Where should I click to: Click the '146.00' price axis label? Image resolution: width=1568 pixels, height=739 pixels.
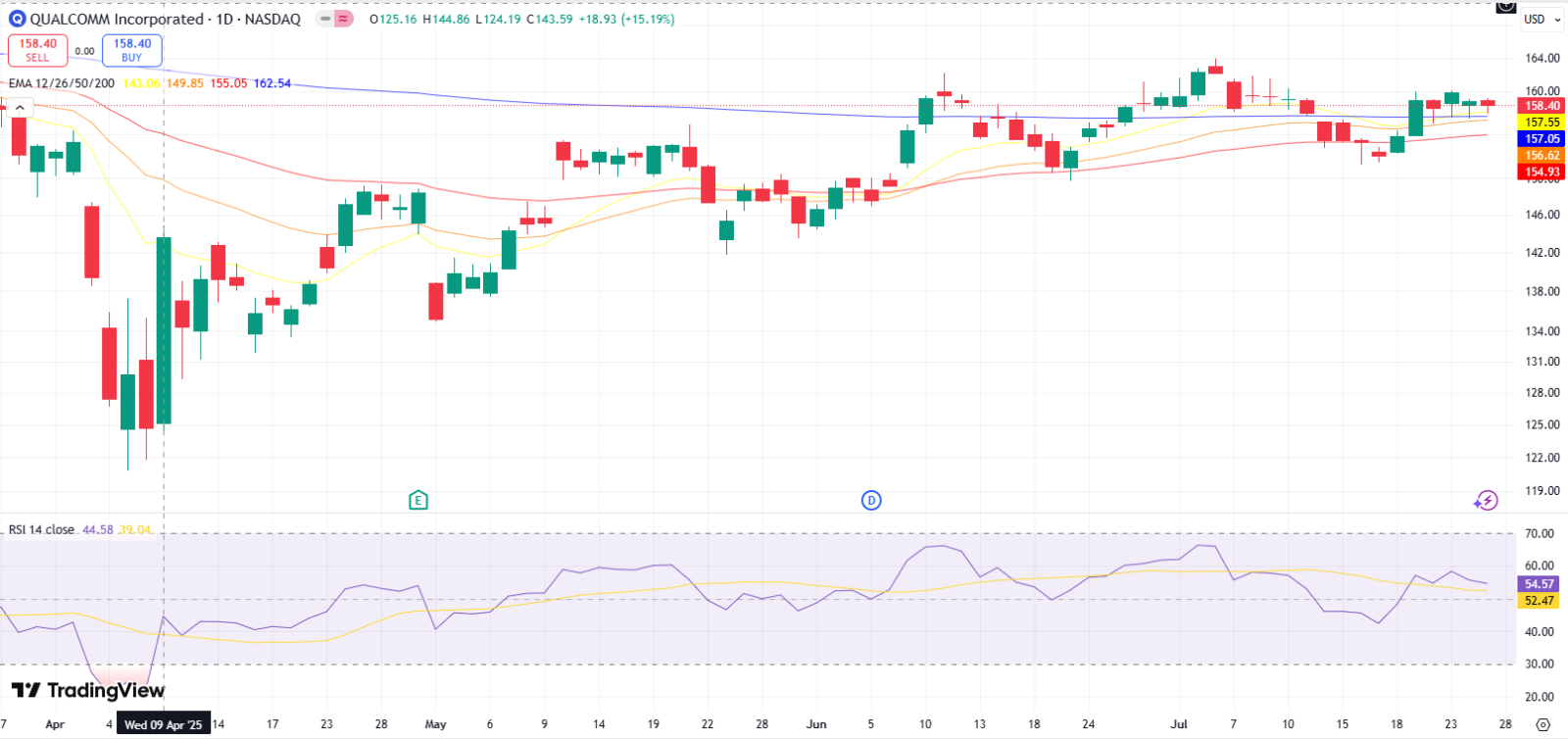(1543, 215)
